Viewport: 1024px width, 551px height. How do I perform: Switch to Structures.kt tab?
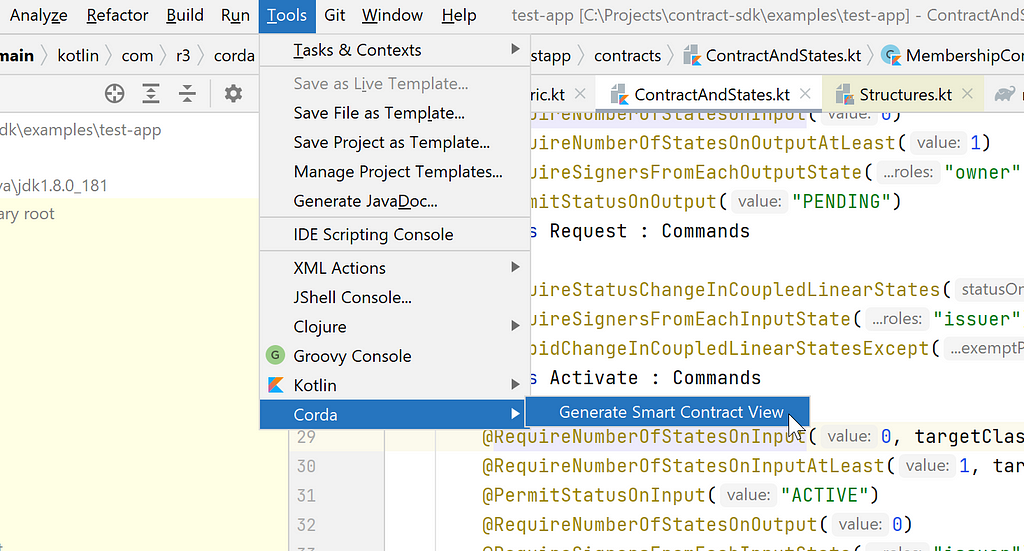905,95
